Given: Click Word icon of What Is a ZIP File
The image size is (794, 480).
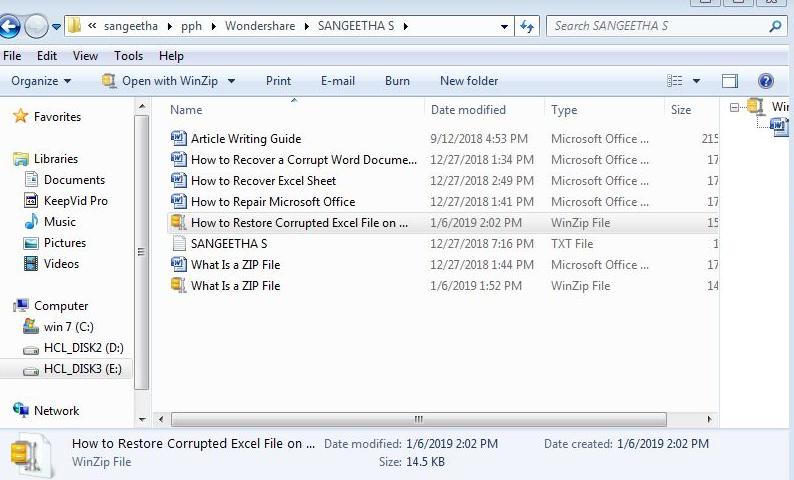Looking at the screenshot, I should [178, 264].
